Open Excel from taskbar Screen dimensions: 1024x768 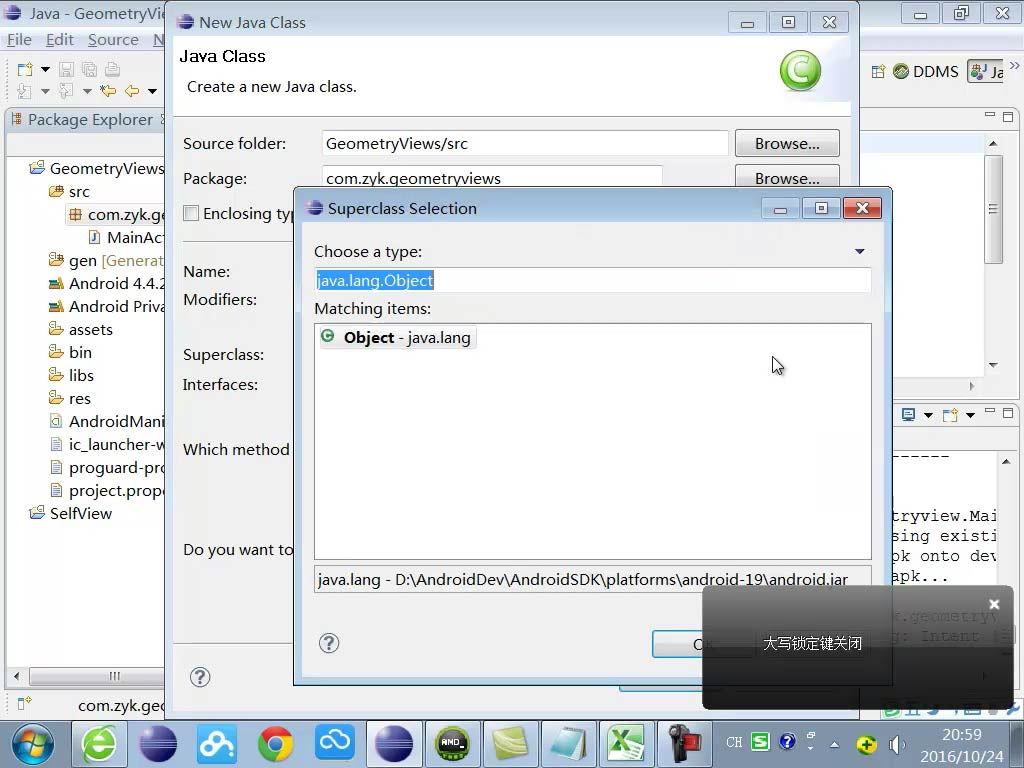click(626, 744)
